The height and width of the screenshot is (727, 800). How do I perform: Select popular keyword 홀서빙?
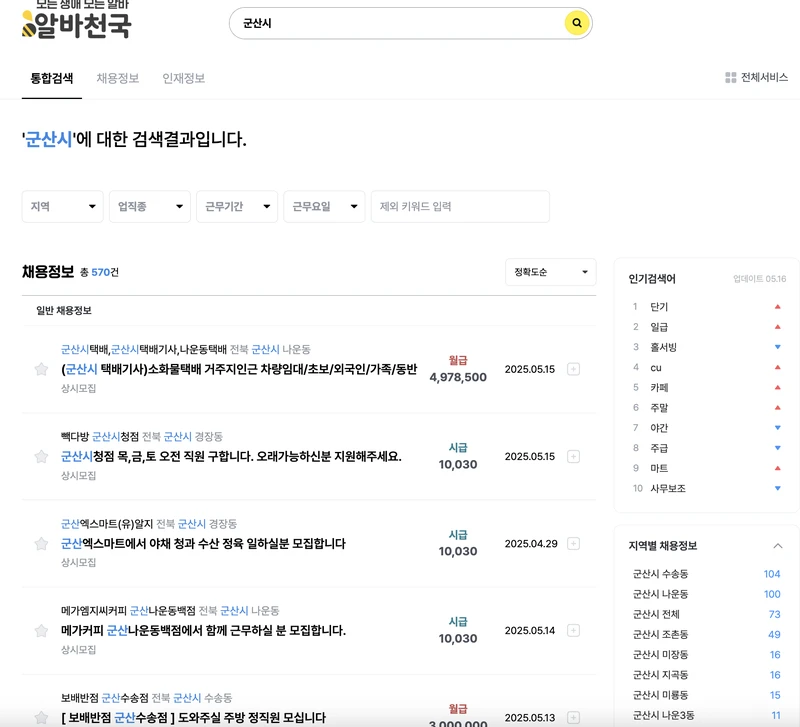(x=663, y=347)
